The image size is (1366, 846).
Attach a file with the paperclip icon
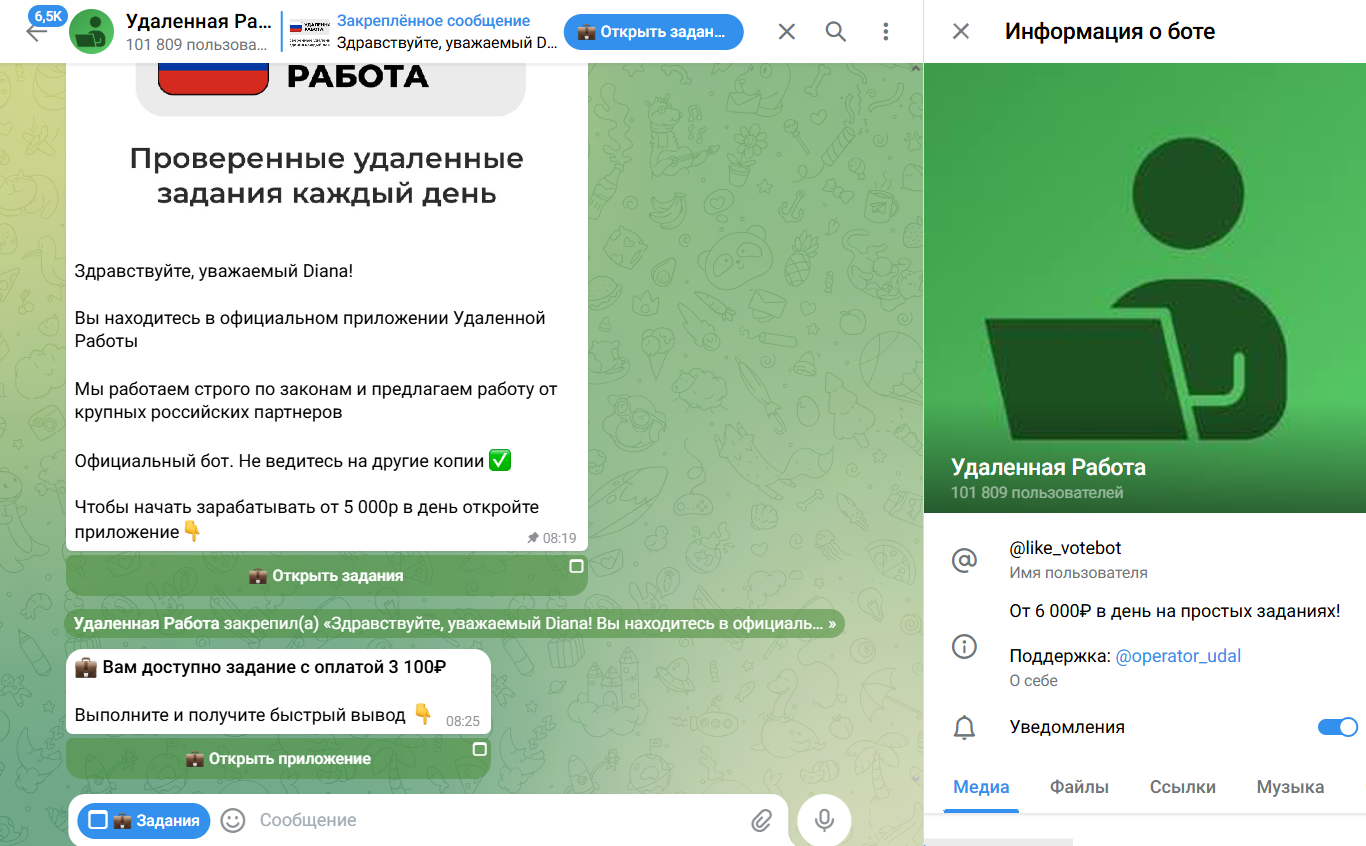[761, 821]
